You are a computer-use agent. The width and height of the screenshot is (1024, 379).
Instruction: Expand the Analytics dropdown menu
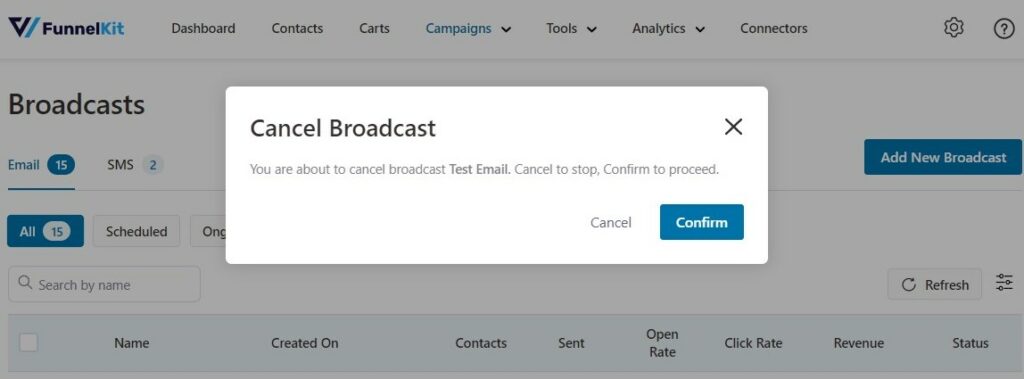coord(668,29)
